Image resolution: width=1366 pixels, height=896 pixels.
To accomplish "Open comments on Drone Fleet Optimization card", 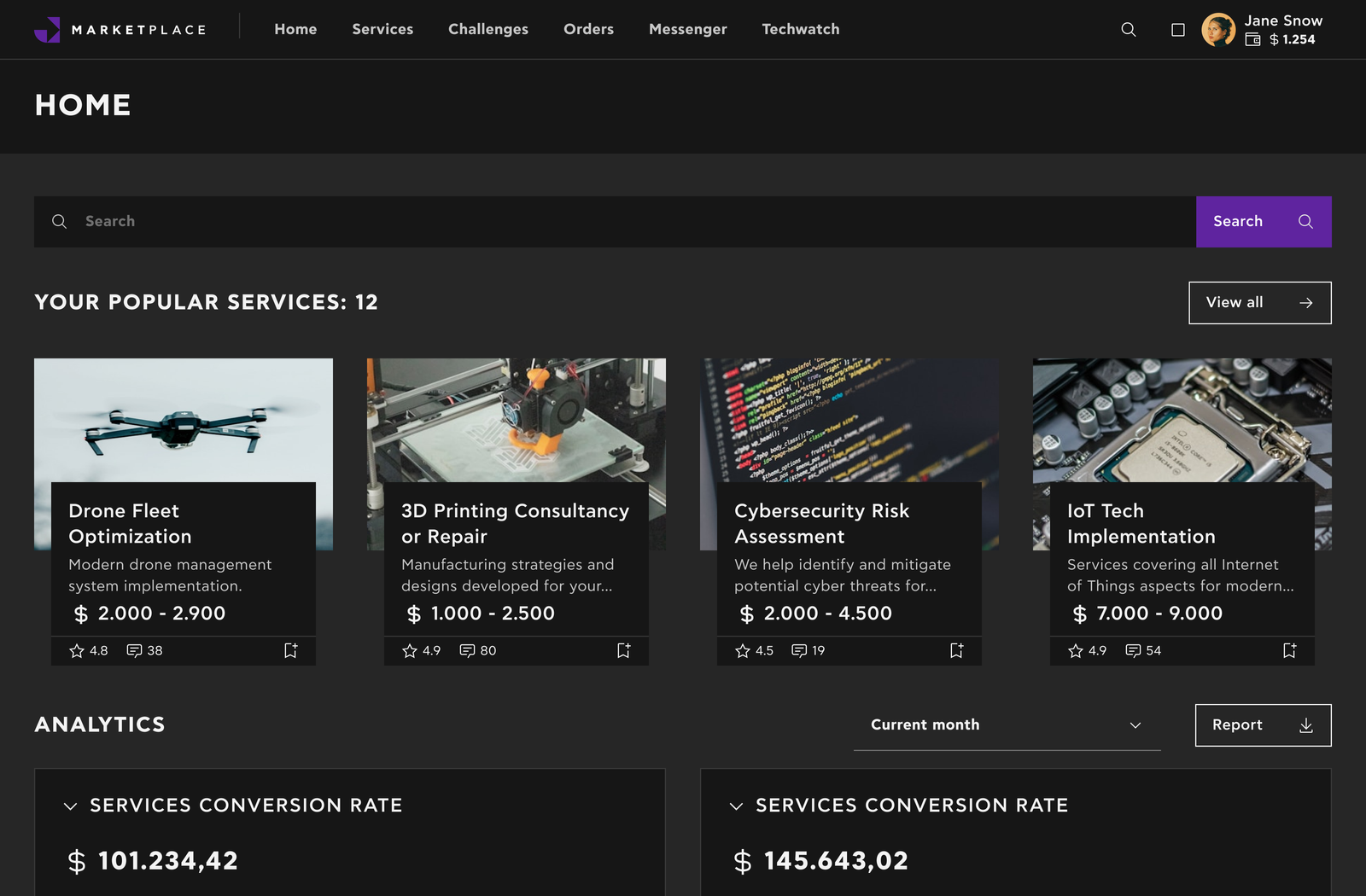I will pyautogui.click(x=135, y=650).
